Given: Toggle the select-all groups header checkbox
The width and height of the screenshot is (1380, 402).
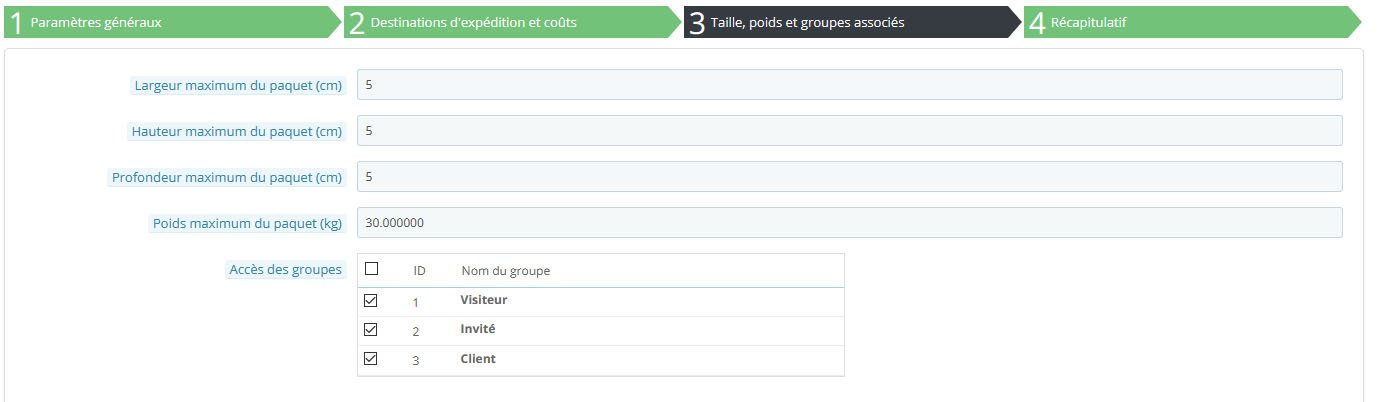Looking at the screenshot, I should point(371,268).
